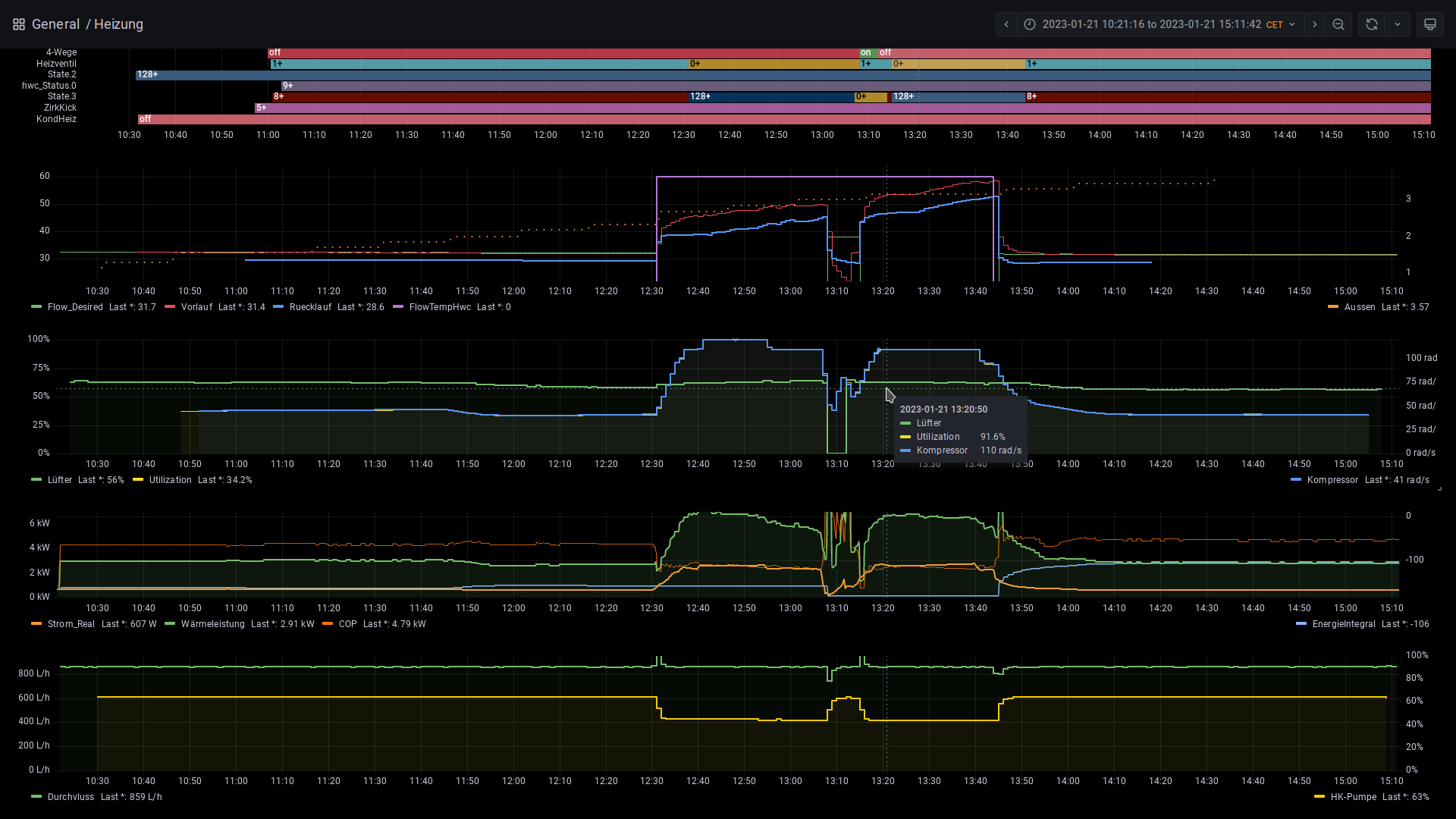Toggle the Wärmeleistung legend entry
The image size is (1456, 819).
(212, 624)
